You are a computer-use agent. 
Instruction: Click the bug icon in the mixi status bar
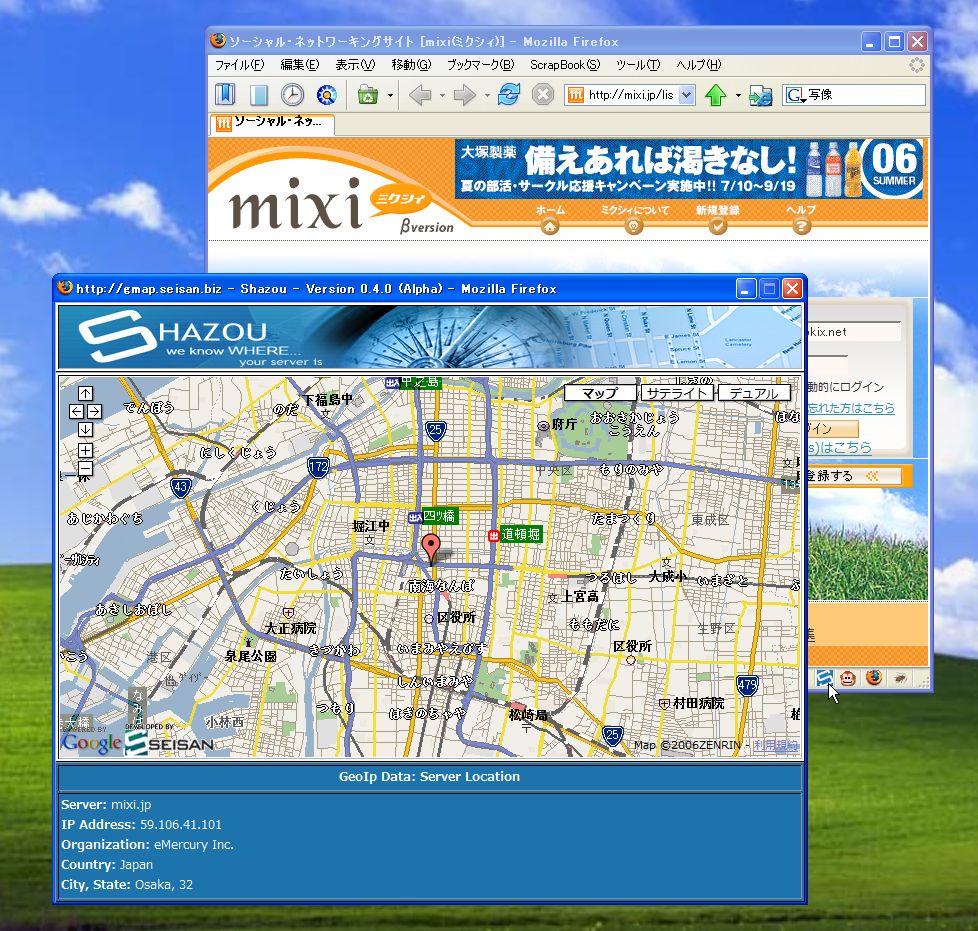(900, 678)
